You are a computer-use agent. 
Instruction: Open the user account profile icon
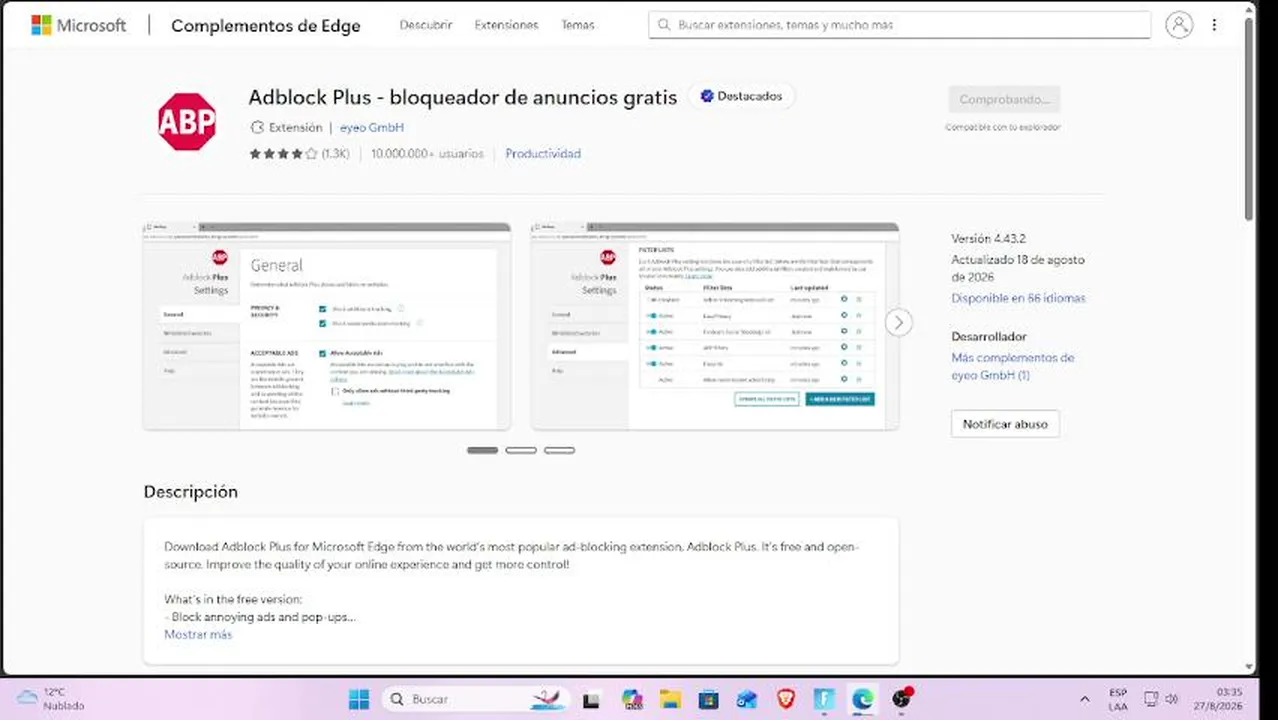click(x=1179, y=25)
